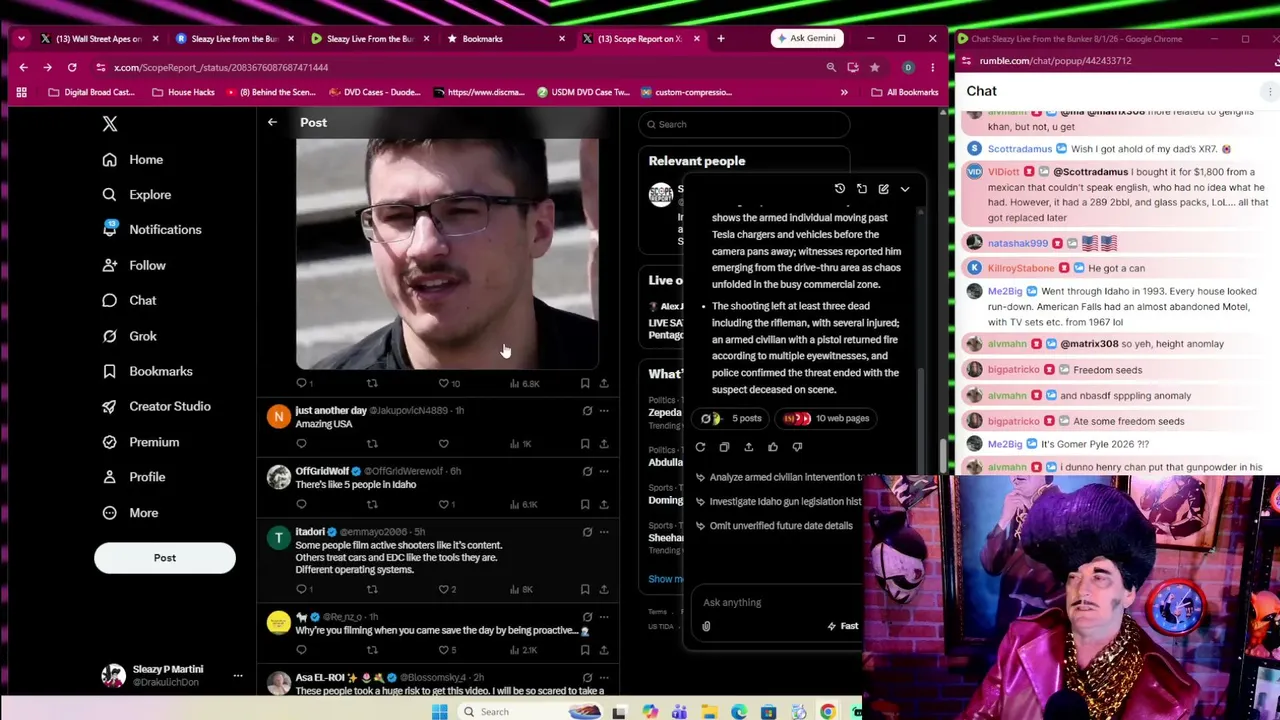Bookmark the main post
The height and width of the screenshot is (720, 1280).
pos(585,383)
